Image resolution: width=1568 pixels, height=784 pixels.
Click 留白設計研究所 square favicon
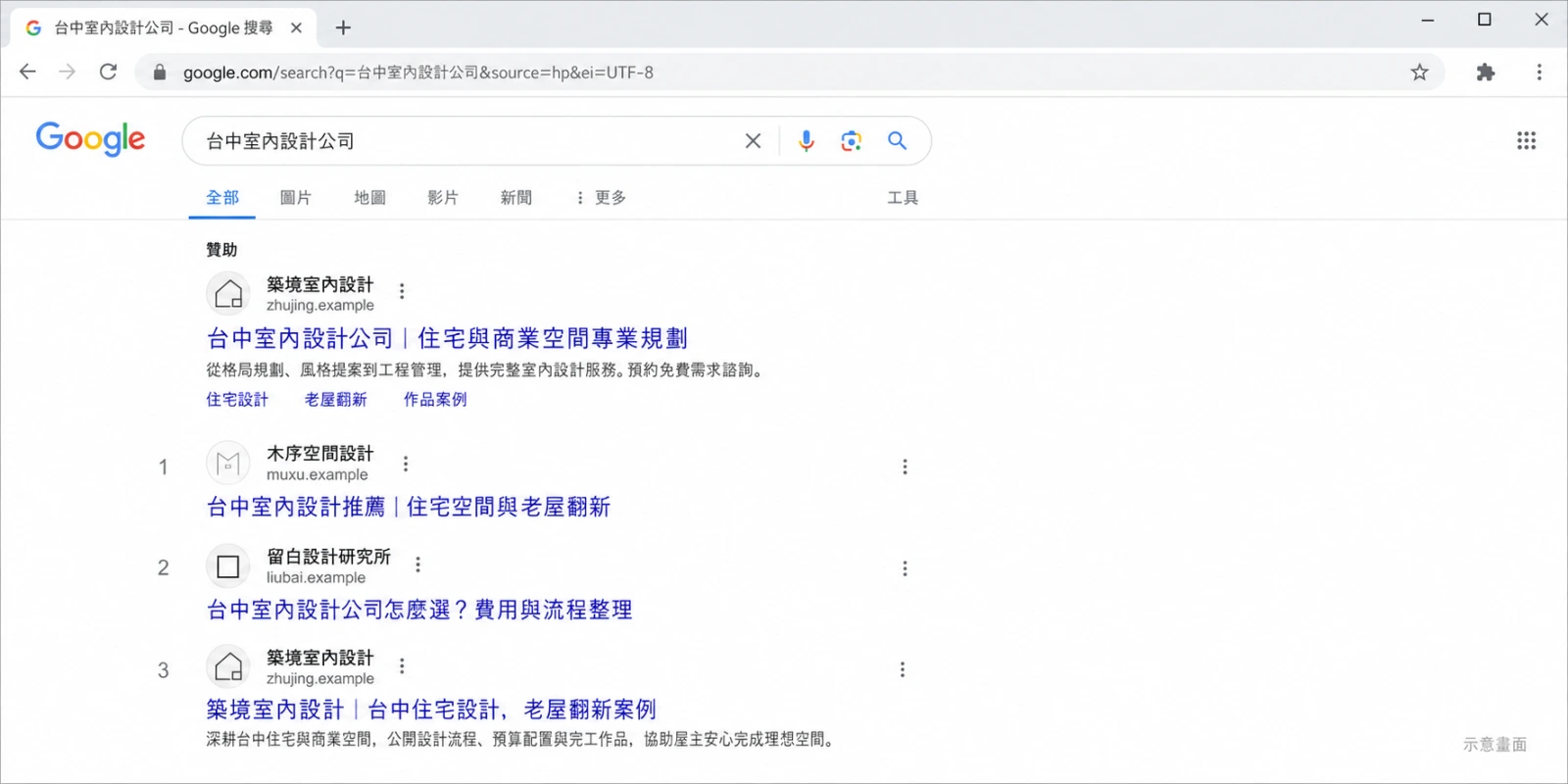click(x=228, y=566)
